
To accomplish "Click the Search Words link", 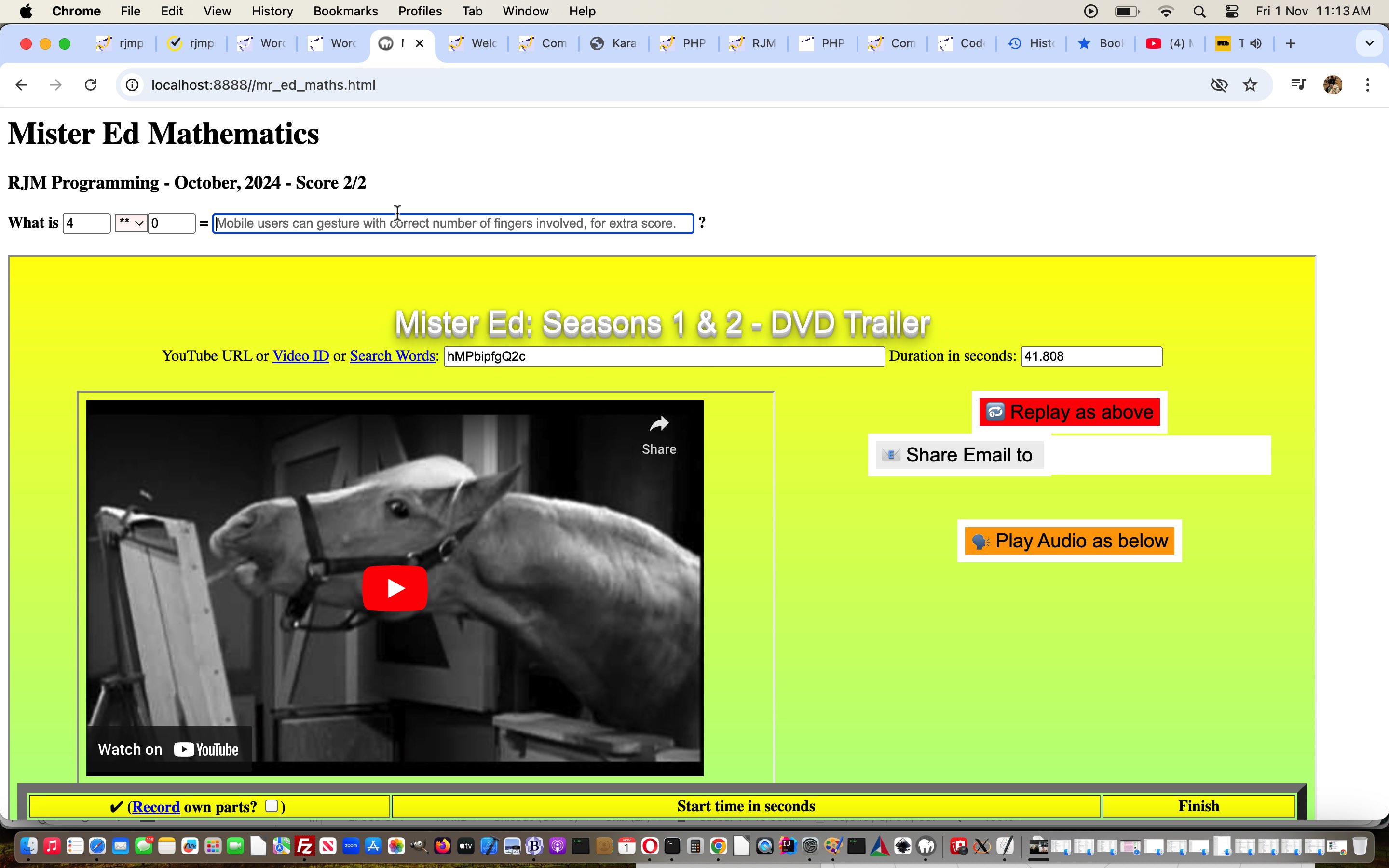I will pos(392,356).
